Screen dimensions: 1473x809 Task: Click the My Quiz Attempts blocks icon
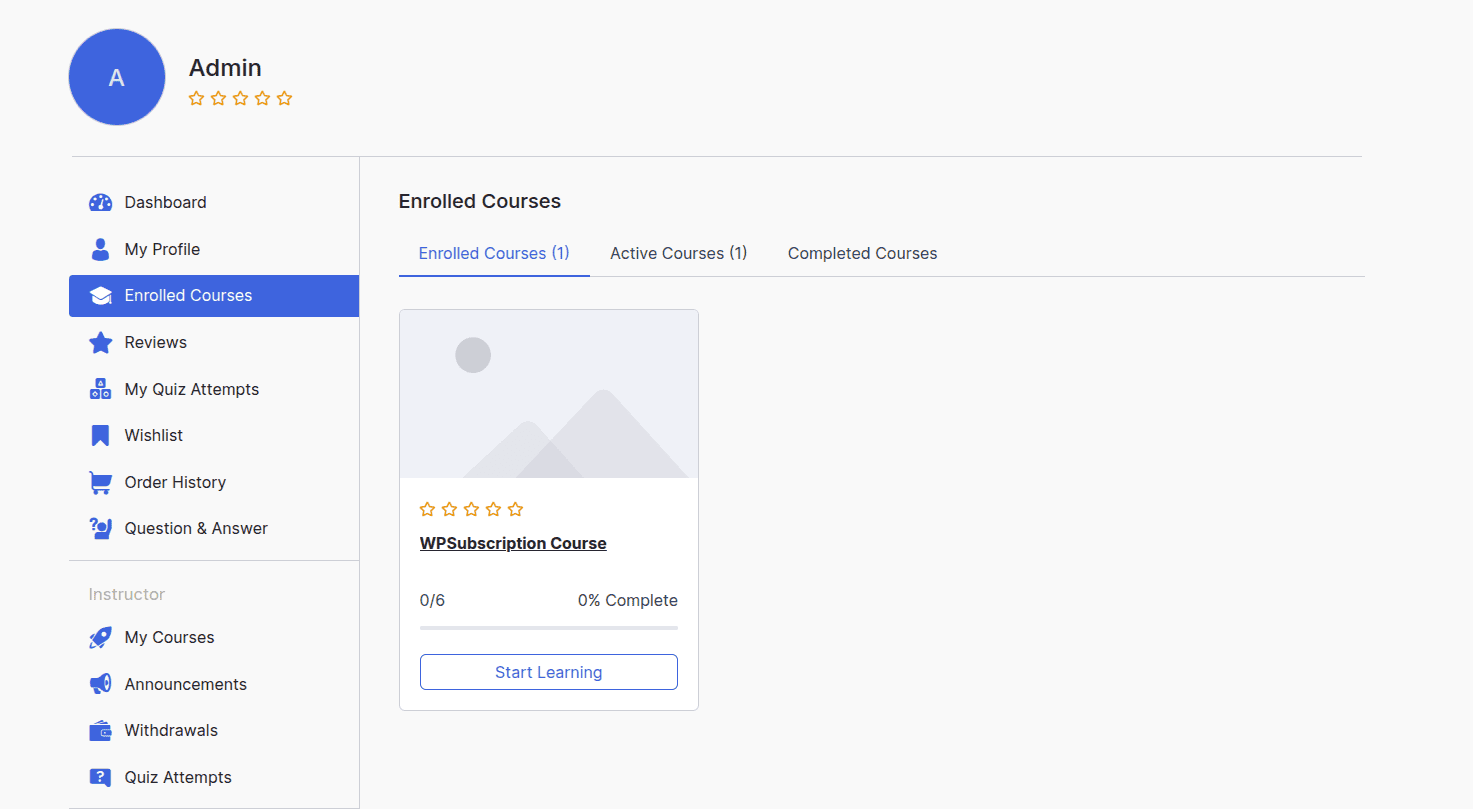point(100,389)
